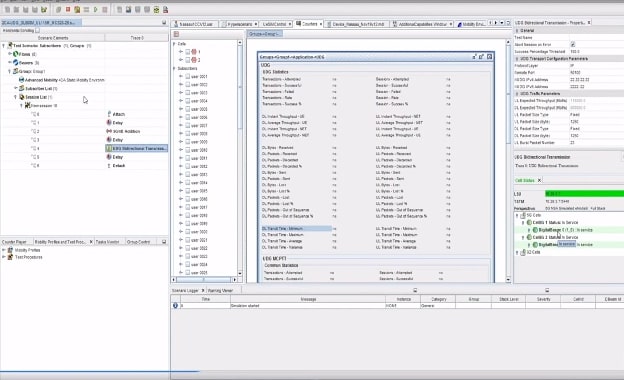Click the dark save-disk icon in the toolbar
Screen dimensions: 624x380
[x=129, y=10]
